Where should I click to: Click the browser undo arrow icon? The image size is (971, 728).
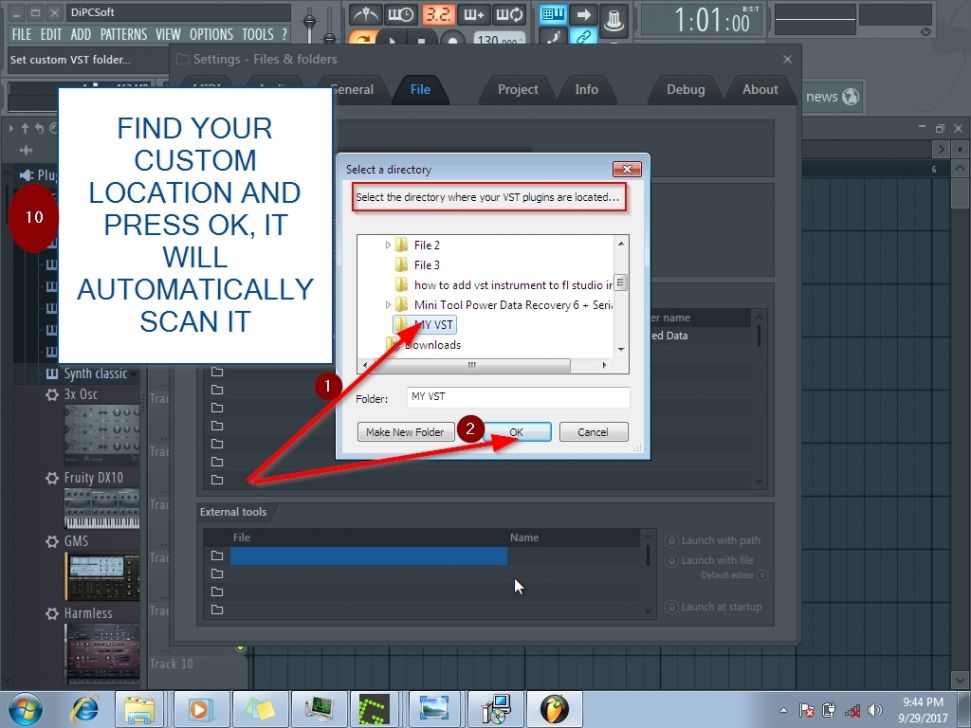point(39,128)
